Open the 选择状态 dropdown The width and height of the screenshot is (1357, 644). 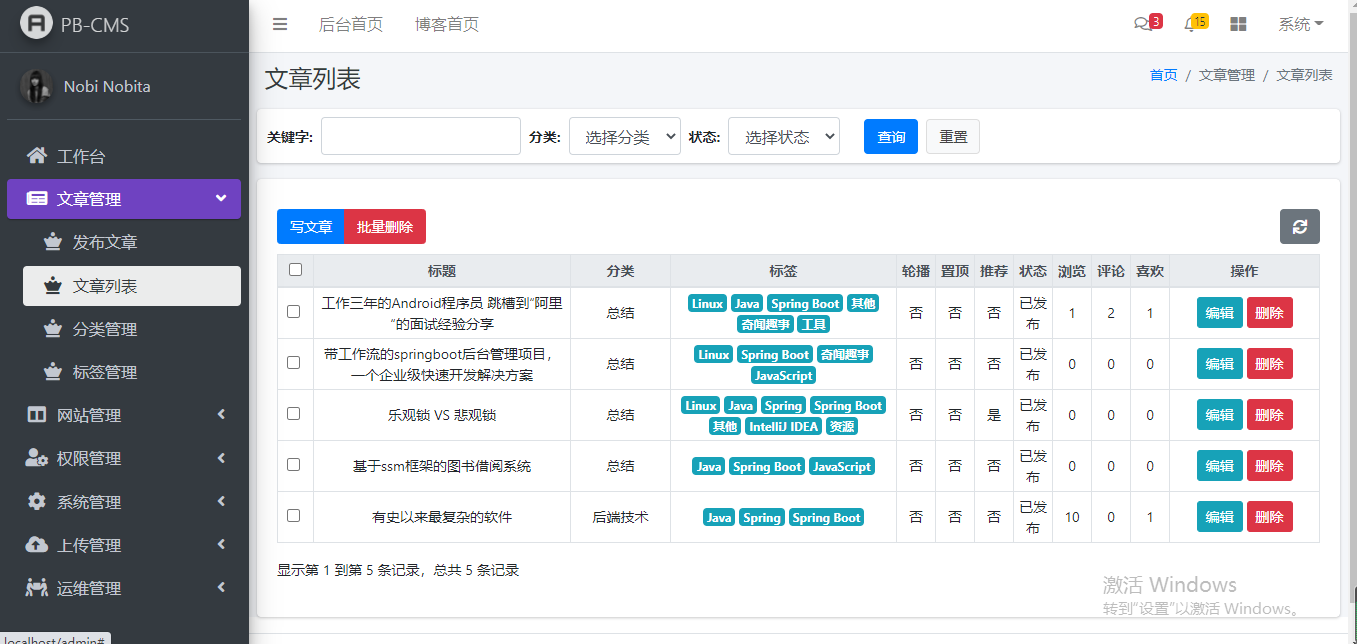(x=784, y=136)
